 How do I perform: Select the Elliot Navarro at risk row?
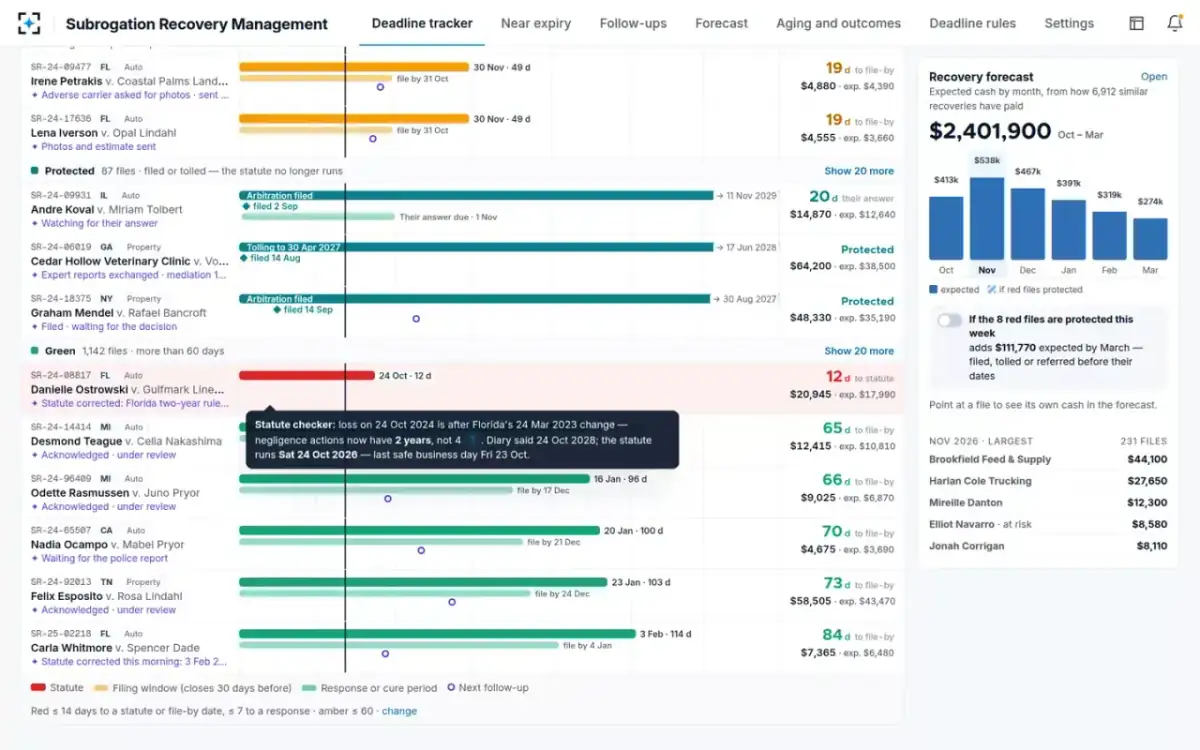coord(1048,524)
